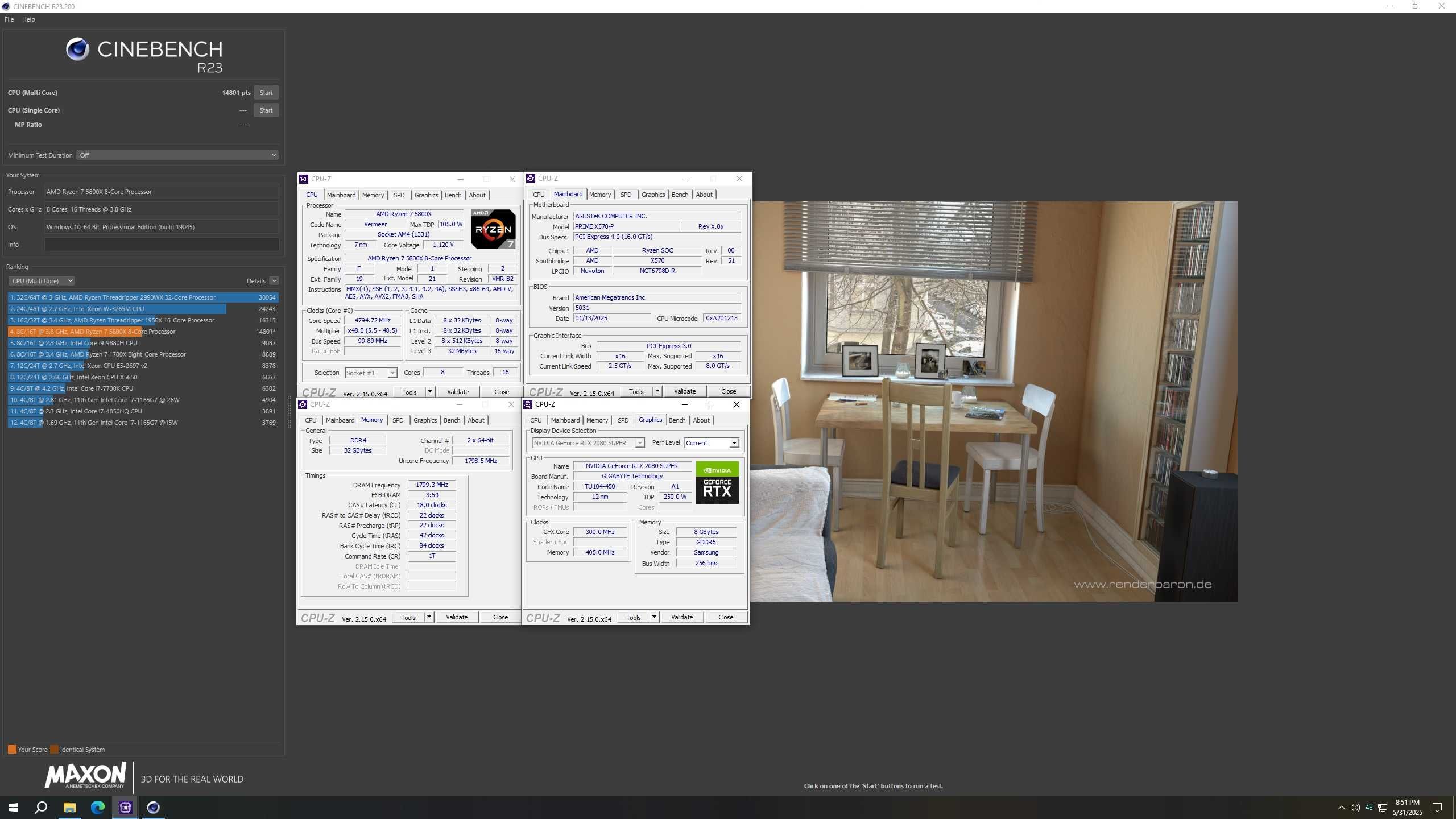Click the NVIDIA GeForce RTX logo
The height and width of the screenshot is (819, 1456).
[717, 482]
